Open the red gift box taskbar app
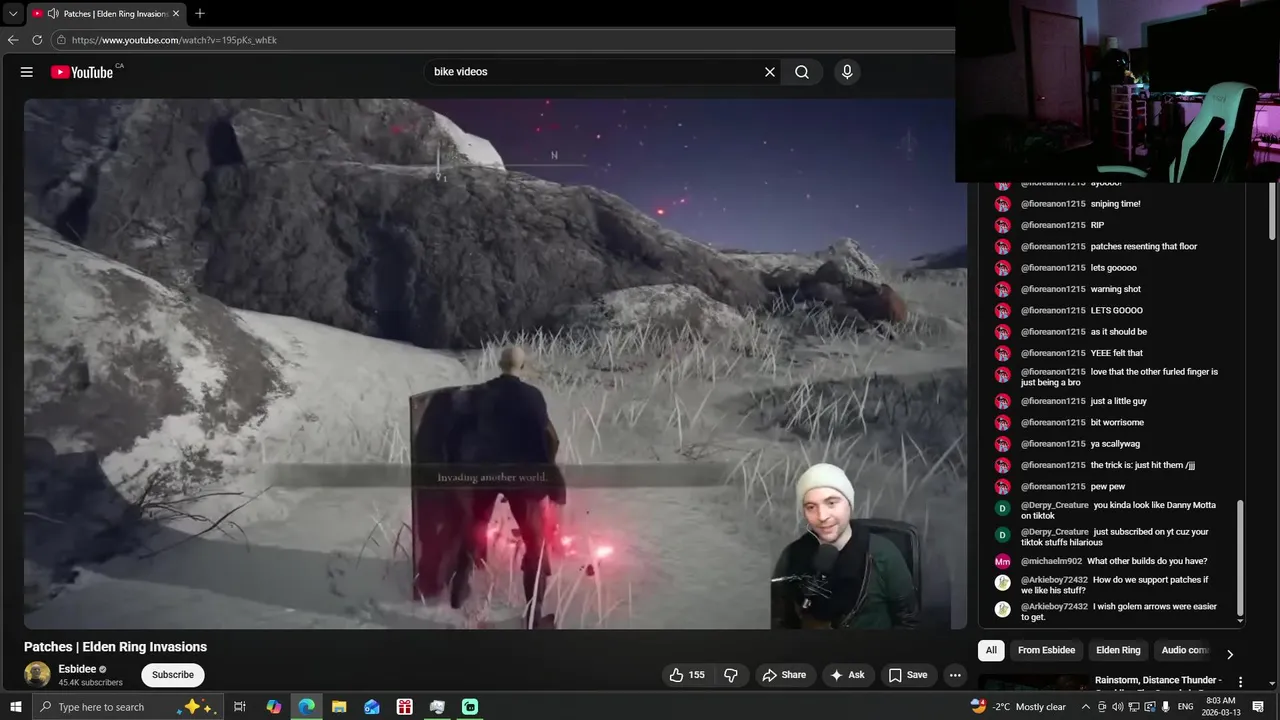This screenshot has width=1280, height=720. (404, 707)
